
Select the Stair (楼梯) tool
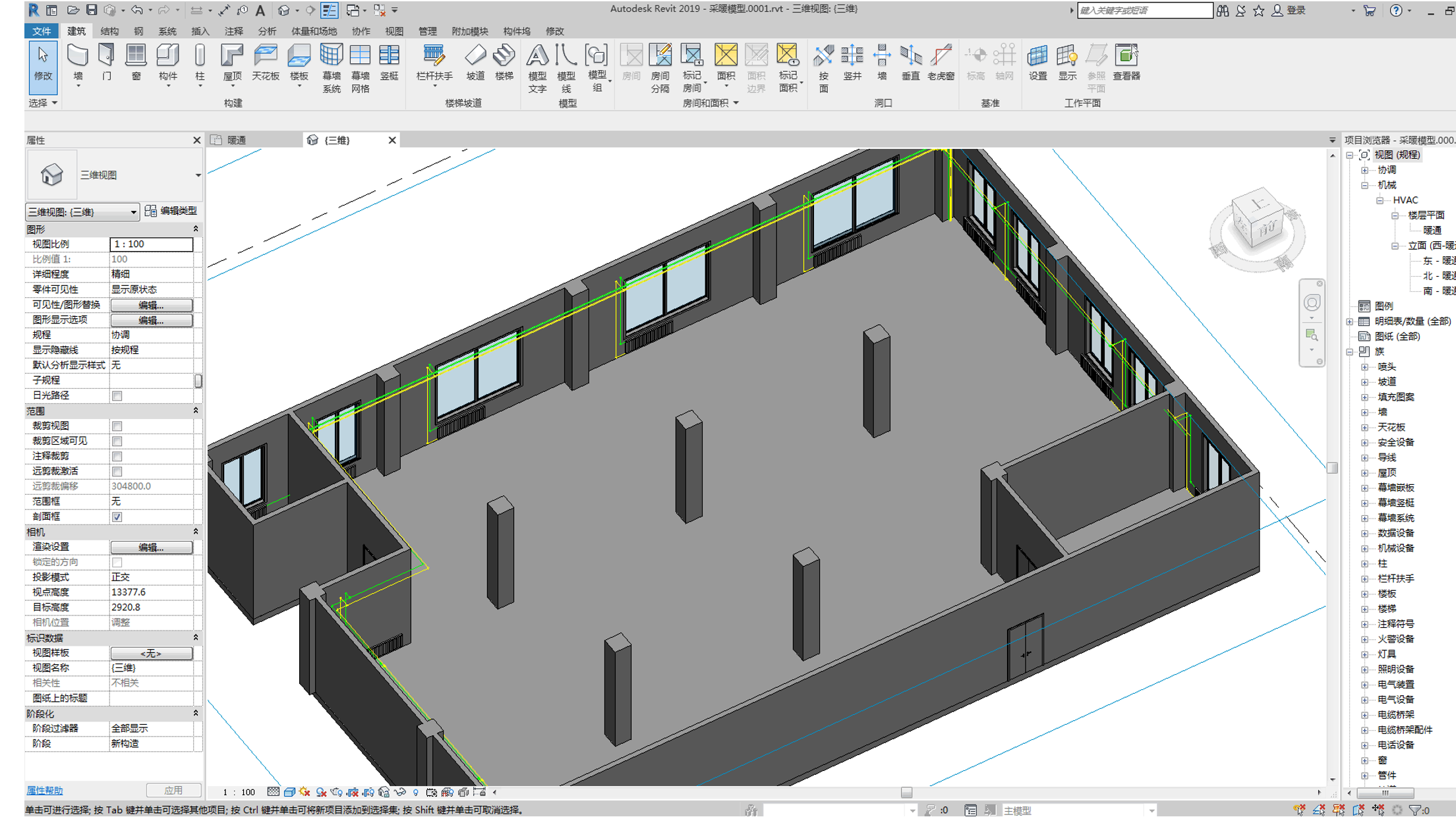point(504,63)
